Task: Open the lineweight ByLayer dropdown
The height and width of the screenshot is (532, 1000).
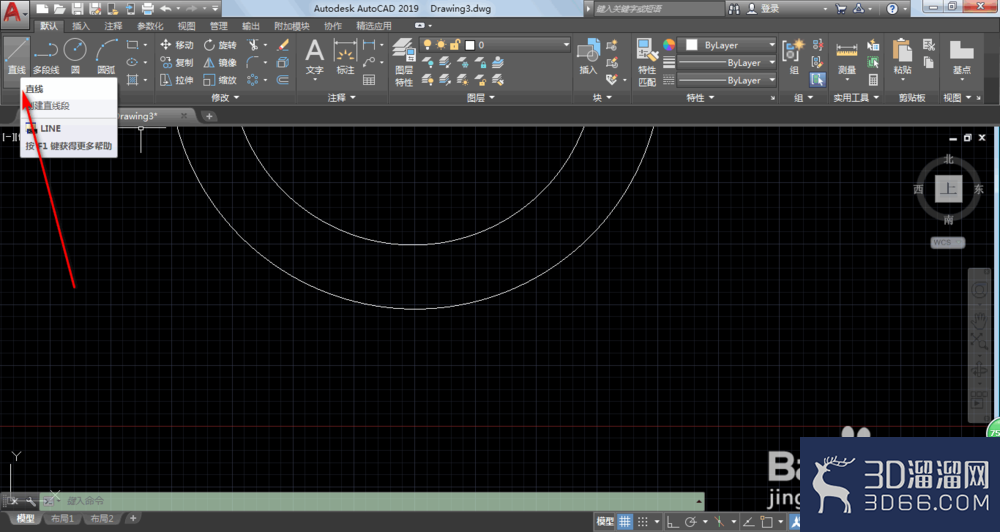Action: click(727, 63)
